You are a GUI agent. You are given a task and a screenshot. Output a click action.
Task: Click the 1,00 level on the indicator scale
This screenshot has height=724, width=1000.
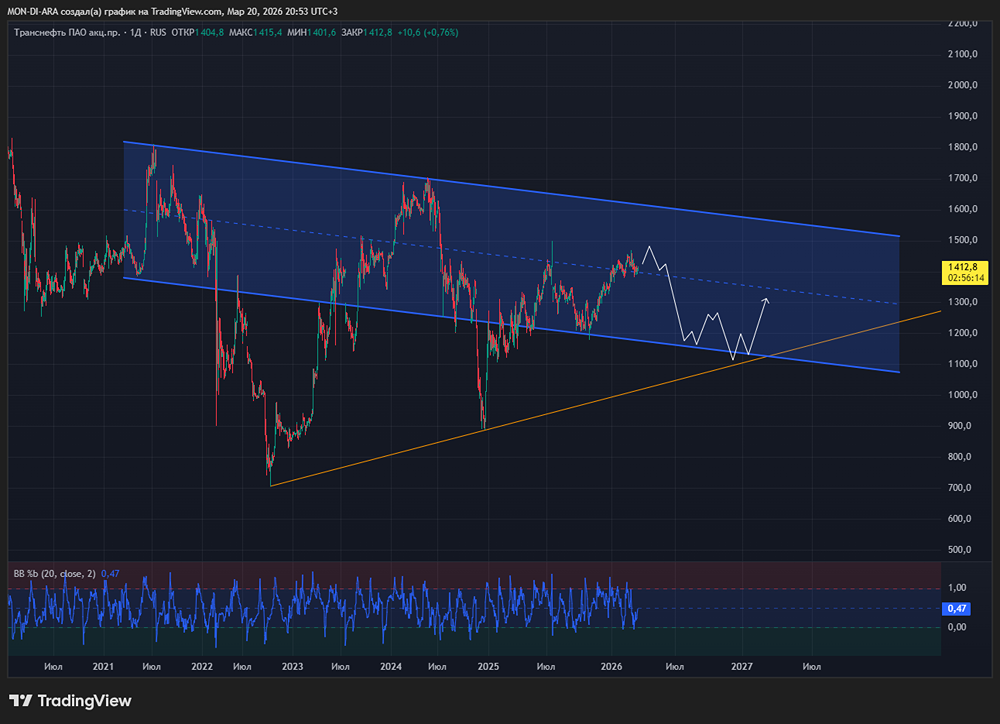click(957, 587)
